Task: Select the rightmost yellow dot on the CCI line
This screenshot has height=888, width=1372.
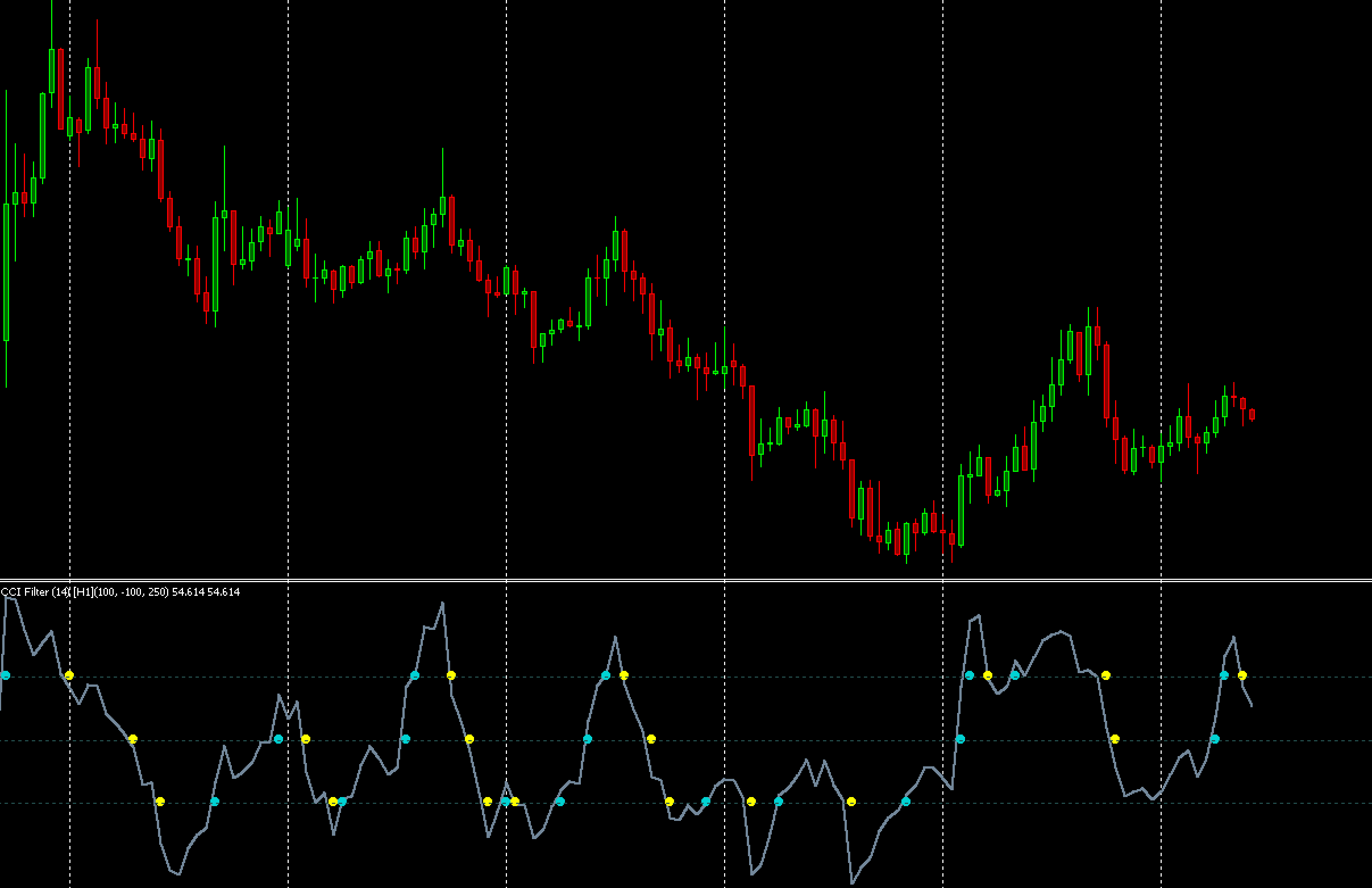Action: click(1242, 675)
